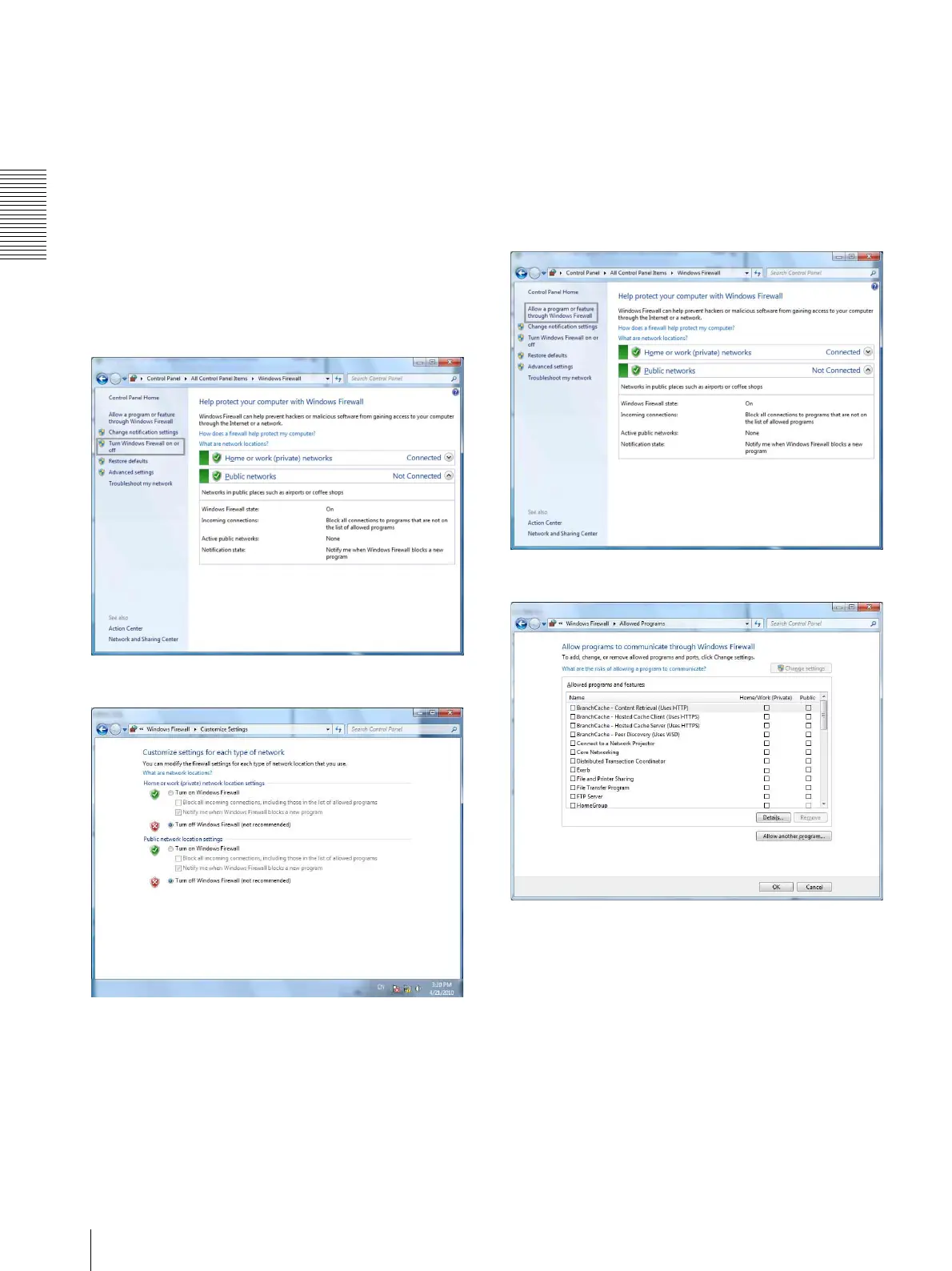Open recent pages dropdown arrow in Allowed Programs window
The height and width of the screenshot is (1271, 952).
pos(544,623)
